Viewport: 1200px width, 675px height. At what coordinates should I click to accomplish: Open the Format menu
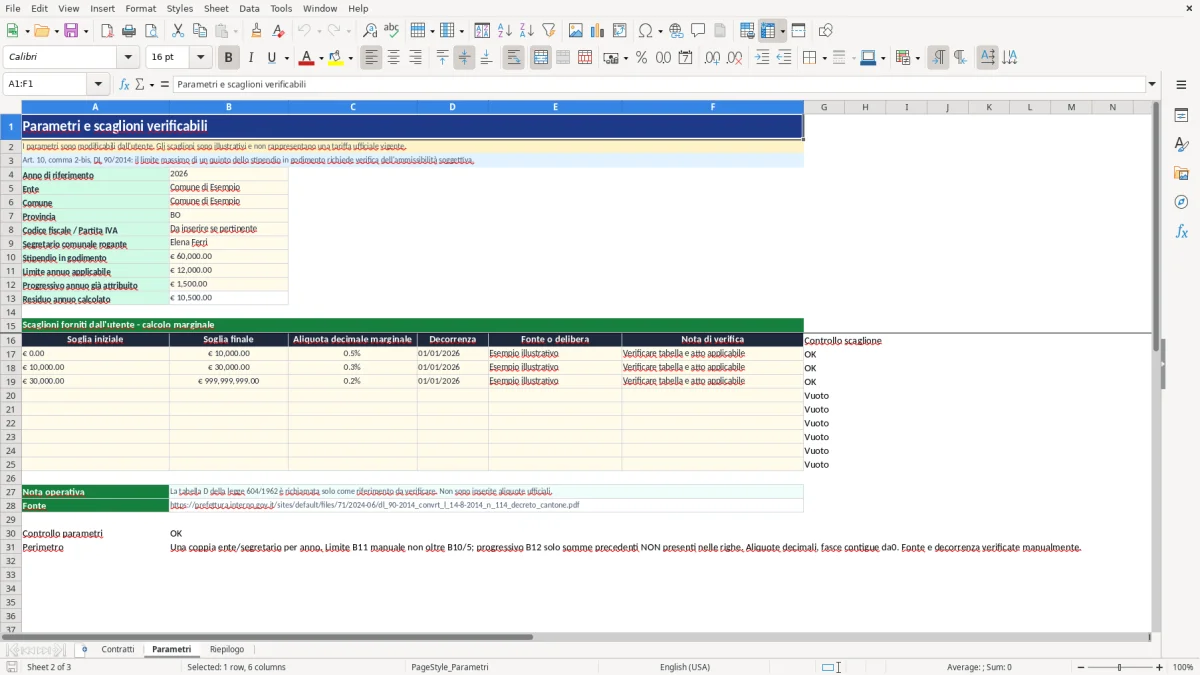(140, 8)
